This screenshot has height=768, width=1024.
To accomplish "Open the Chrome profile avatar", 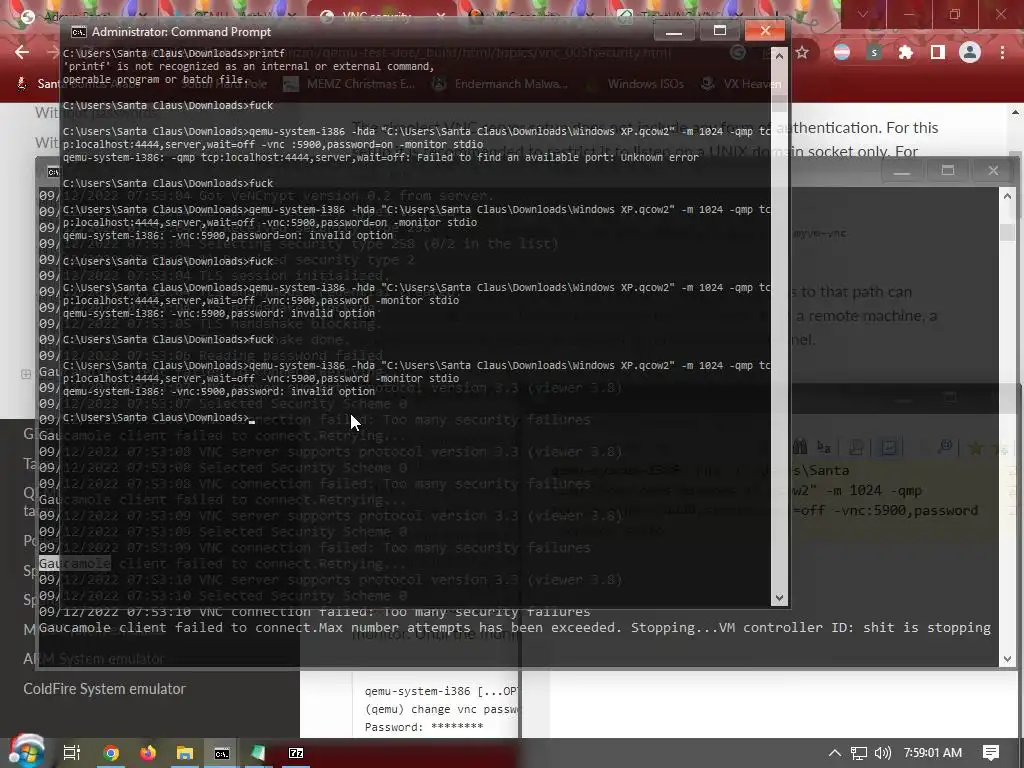I will (x=970, y=53).
